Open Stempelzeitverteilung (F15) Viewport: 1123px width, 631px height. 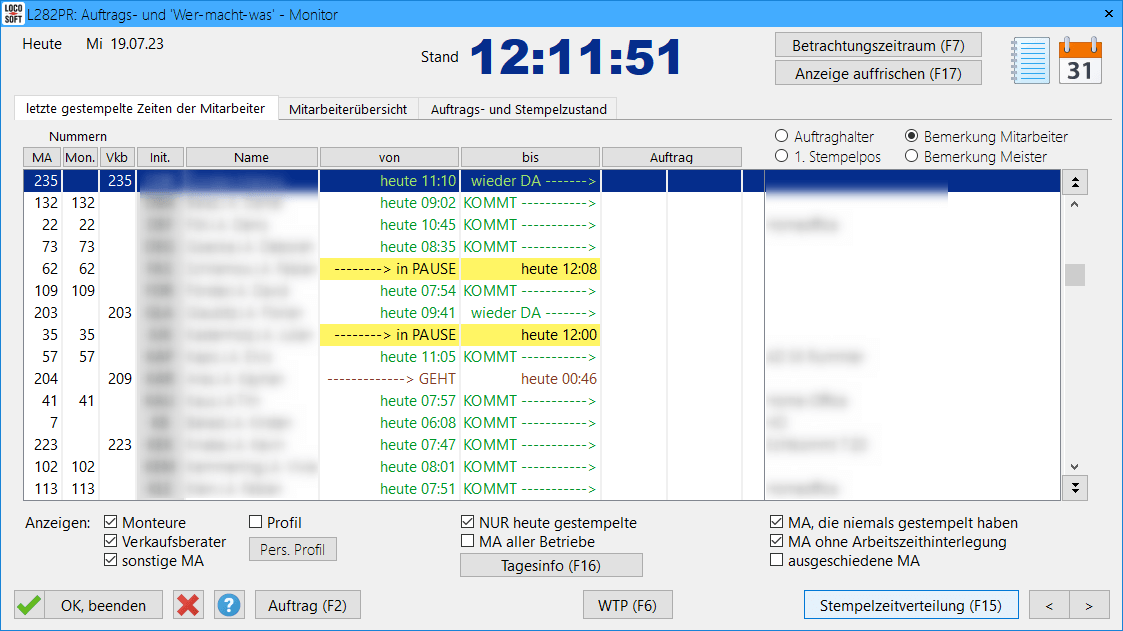coord(910,605)
